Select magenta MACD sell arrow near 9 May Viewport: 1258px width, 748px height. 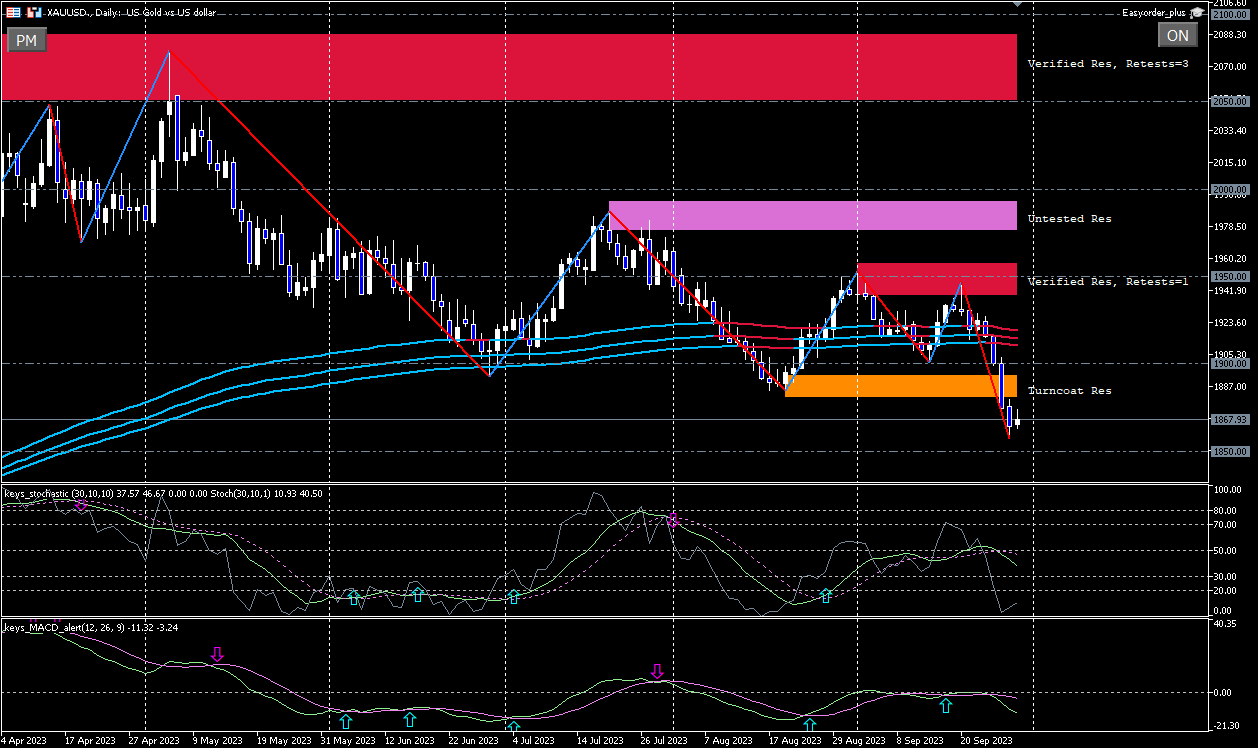pos(218,655)
